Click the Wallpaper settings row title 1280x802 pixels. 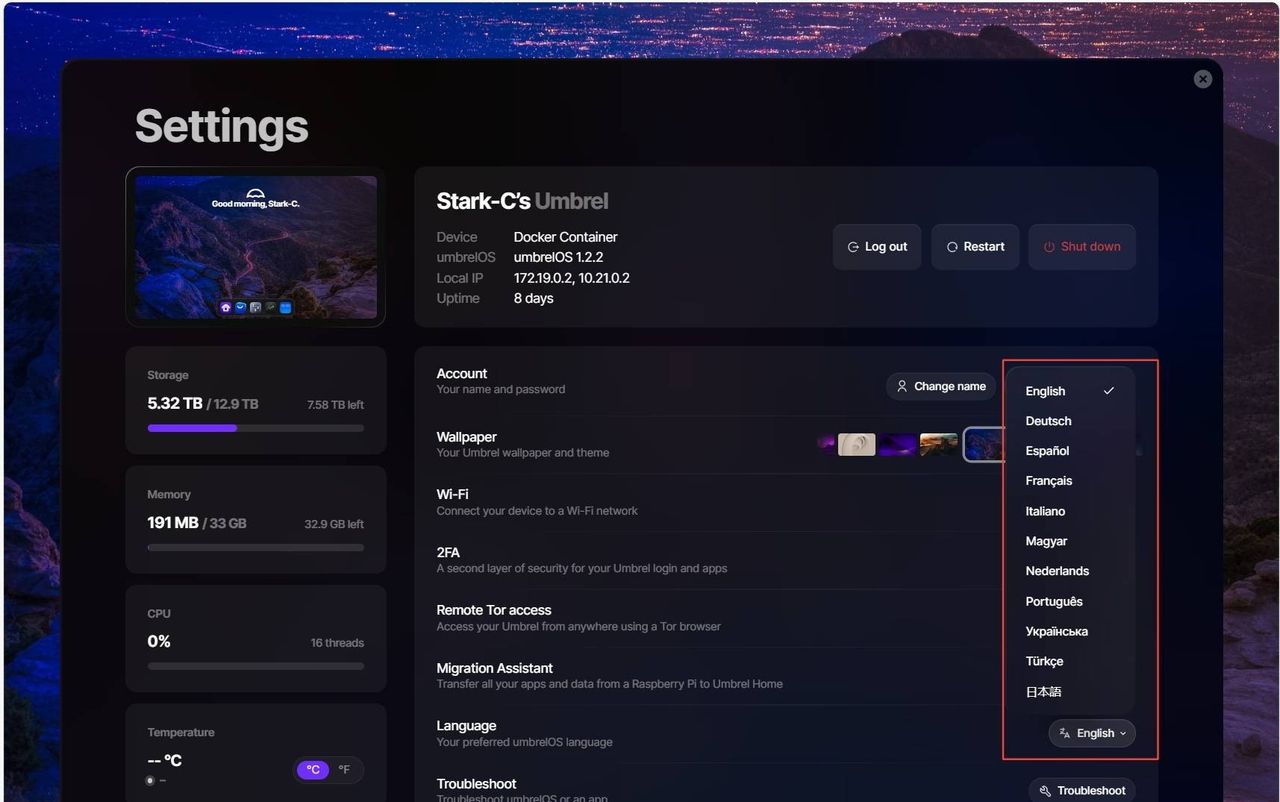467,437
